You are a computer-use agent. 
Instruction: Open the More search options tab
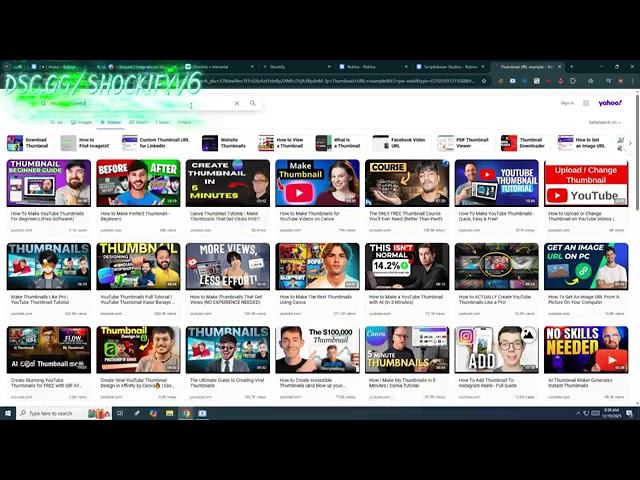tap(162, 122)
